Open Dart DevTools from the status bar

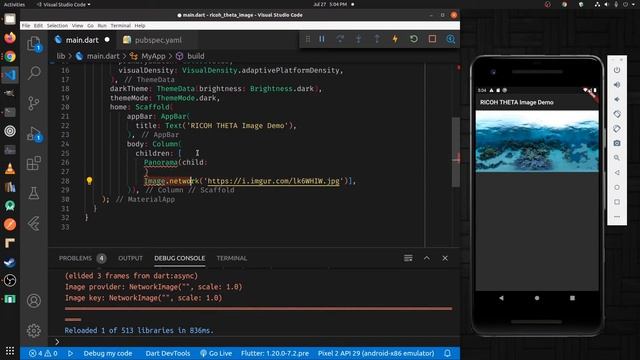click(x=168, y=353)
